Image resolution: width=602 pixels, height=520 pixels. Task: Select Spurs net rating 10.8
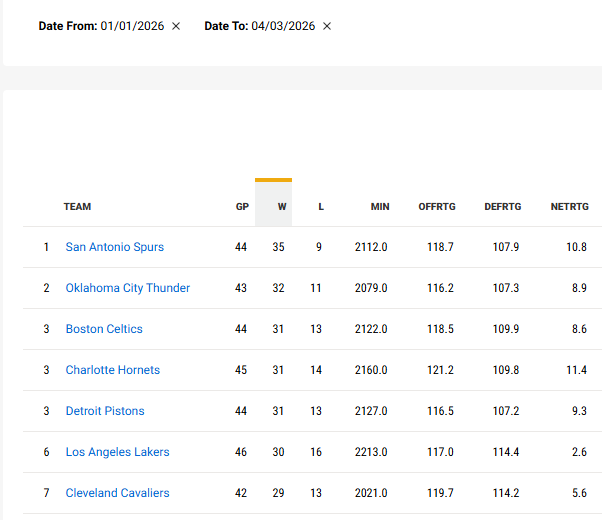577,247
